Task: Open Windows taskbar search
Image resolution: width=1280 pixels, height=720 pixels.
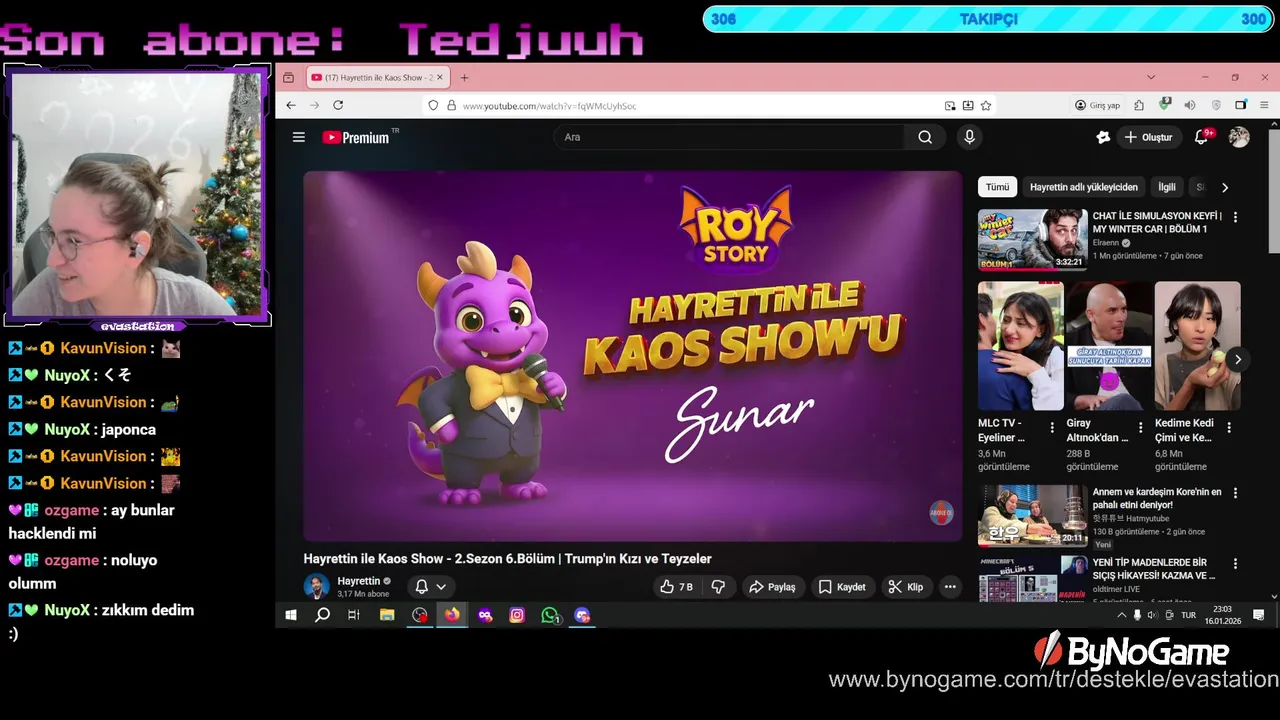Action: [x=322, y=615]
